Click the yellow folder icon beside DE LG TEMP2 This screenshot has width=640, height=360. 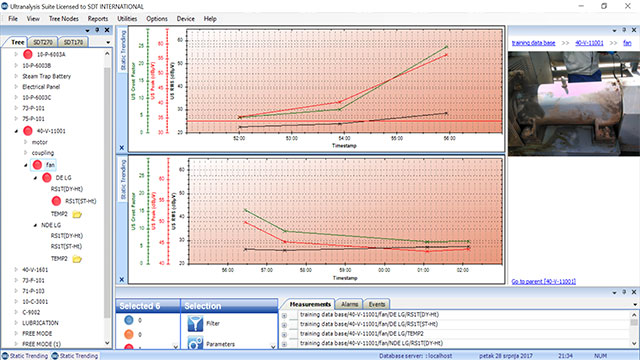(x=77, y=214)
